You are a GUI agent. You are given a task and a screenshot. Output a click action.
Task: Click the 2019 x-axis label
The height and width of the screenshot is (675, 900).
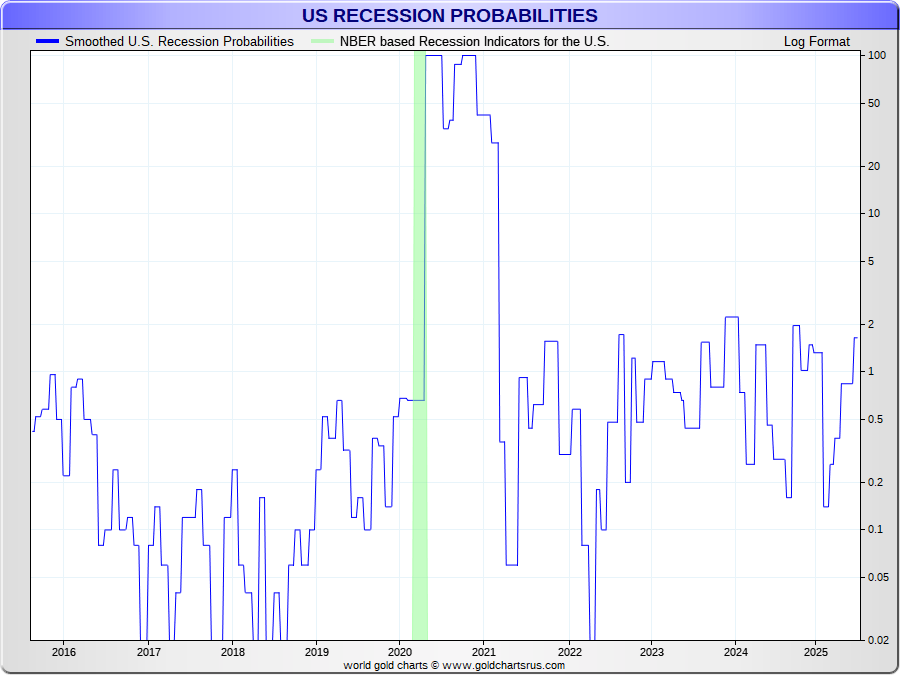316,652
